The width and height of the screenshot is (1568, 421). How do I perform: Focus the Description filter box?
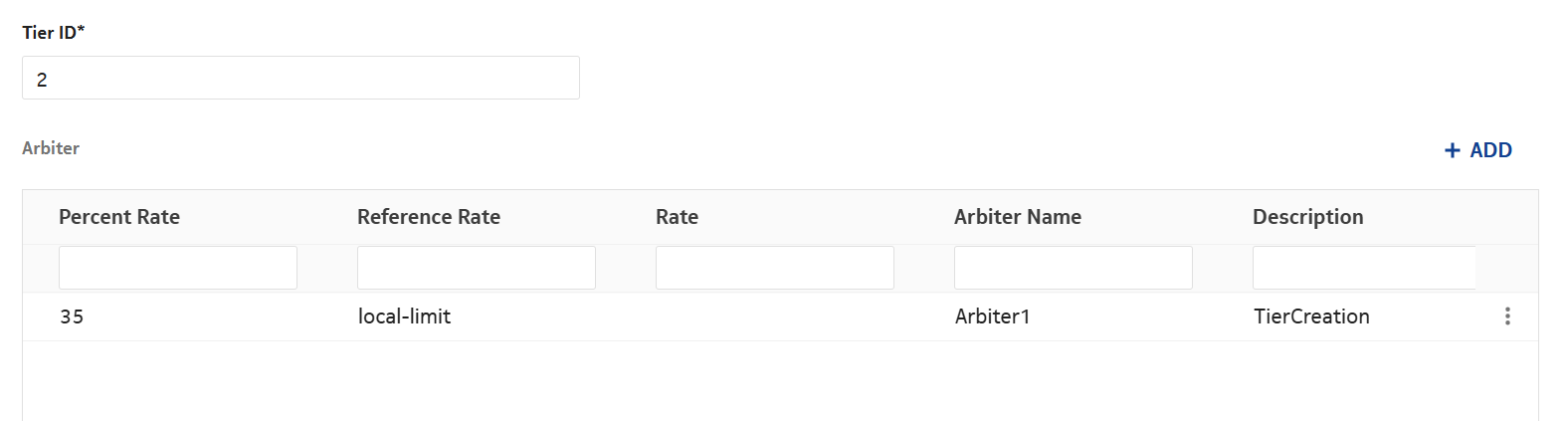(x=1363, y=268)
